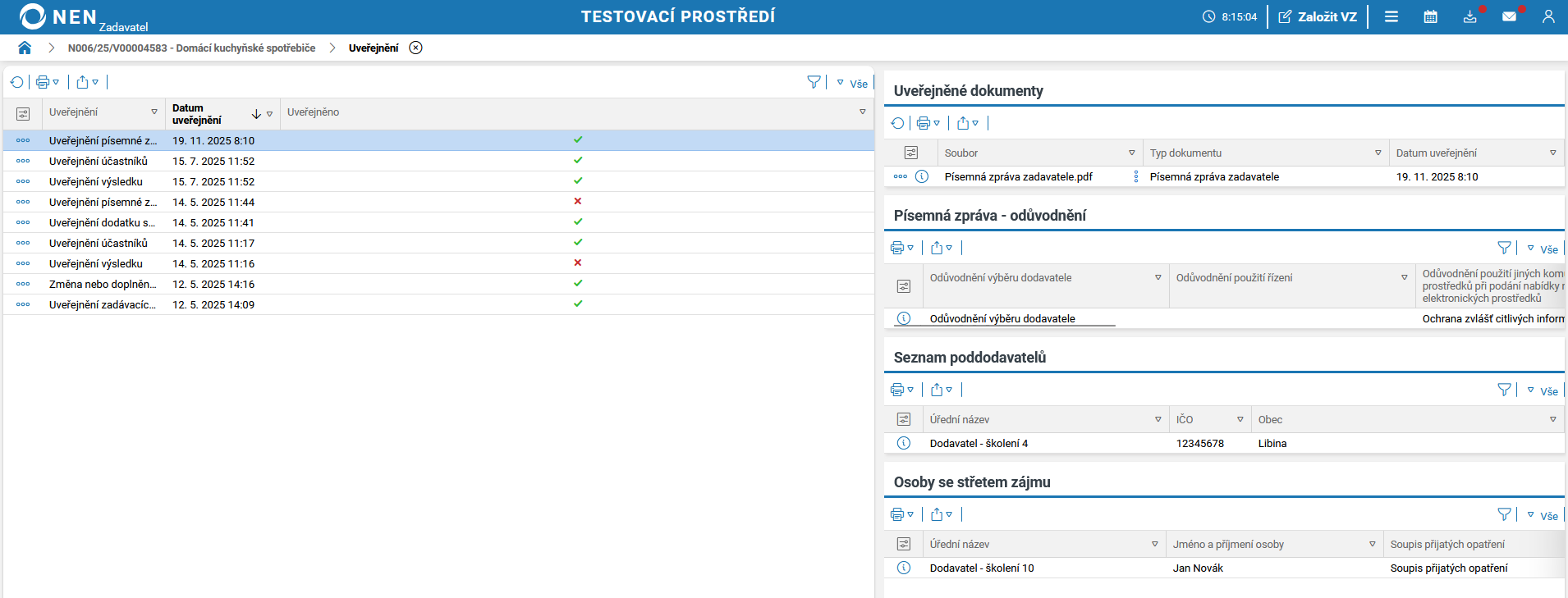The width and height of the screenshot is (1568, 598).
Task: Open row menu for Uveřejnění účastníků 15. 7. 2025
Action: [23, 161]
